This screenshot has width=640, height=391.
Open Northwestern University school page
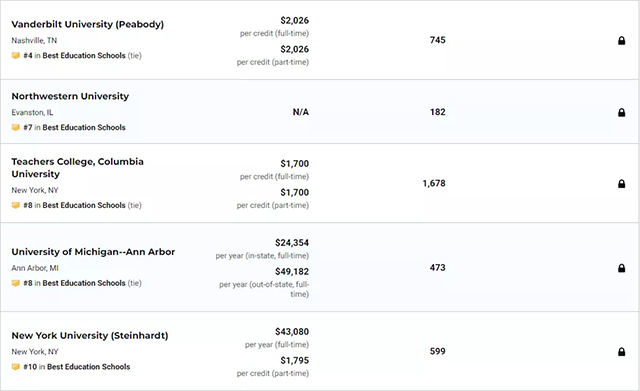pos(70,96)
